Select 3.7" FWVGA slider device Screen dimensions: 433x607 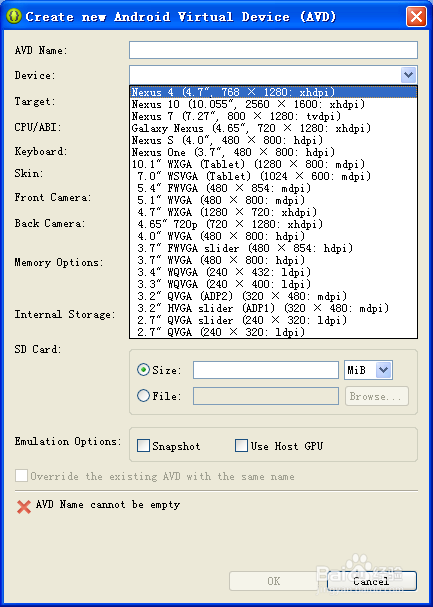pyautogui.click(x=273, y=248)
